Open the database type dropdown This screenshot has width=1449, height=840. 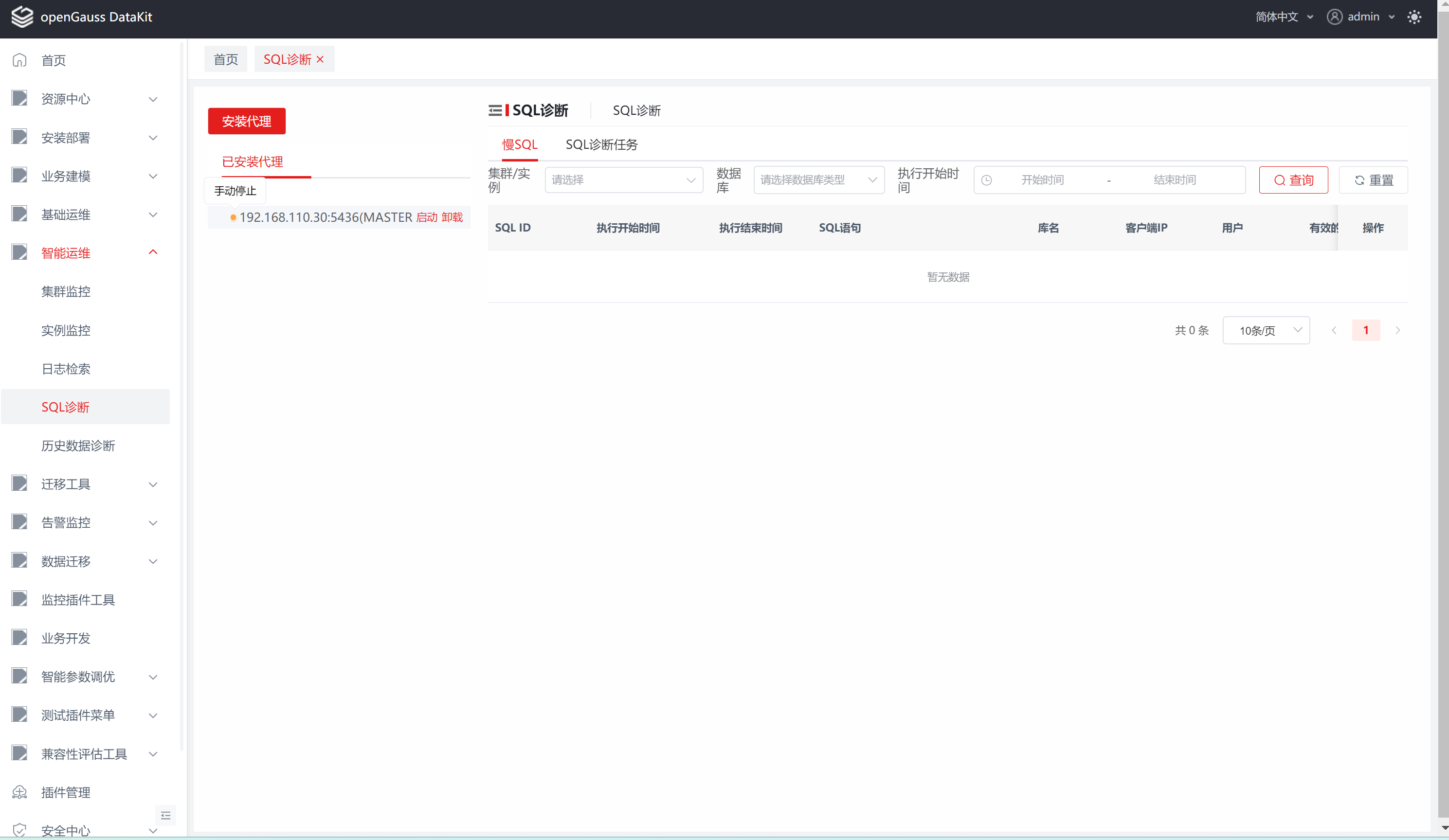click(818, 180)
